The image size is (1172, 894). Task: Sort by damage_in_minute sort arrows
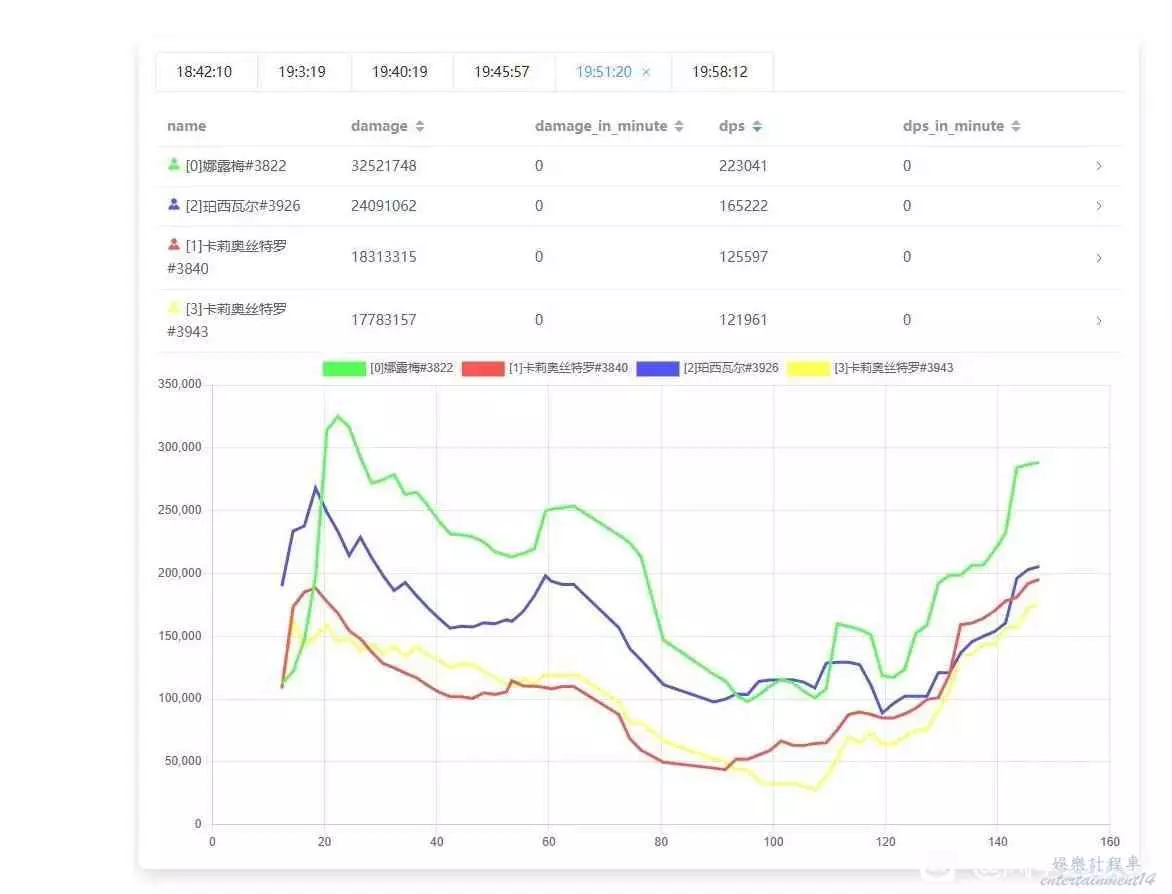click(679, 127)
